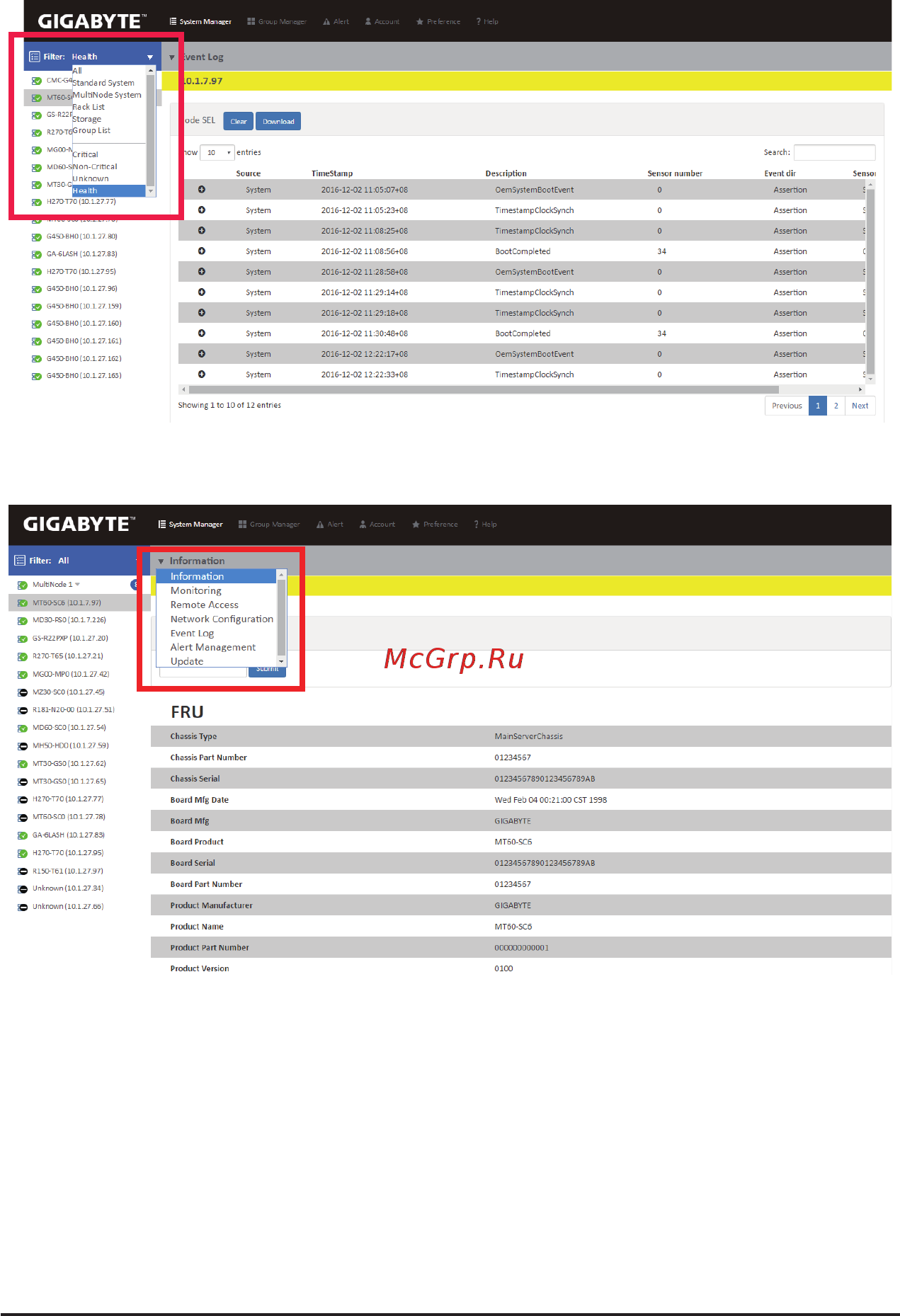Expand the 11:30:48+08 BootCompleted event row
This screenshot has width=900, height=1316.
[x=202, y=333]
